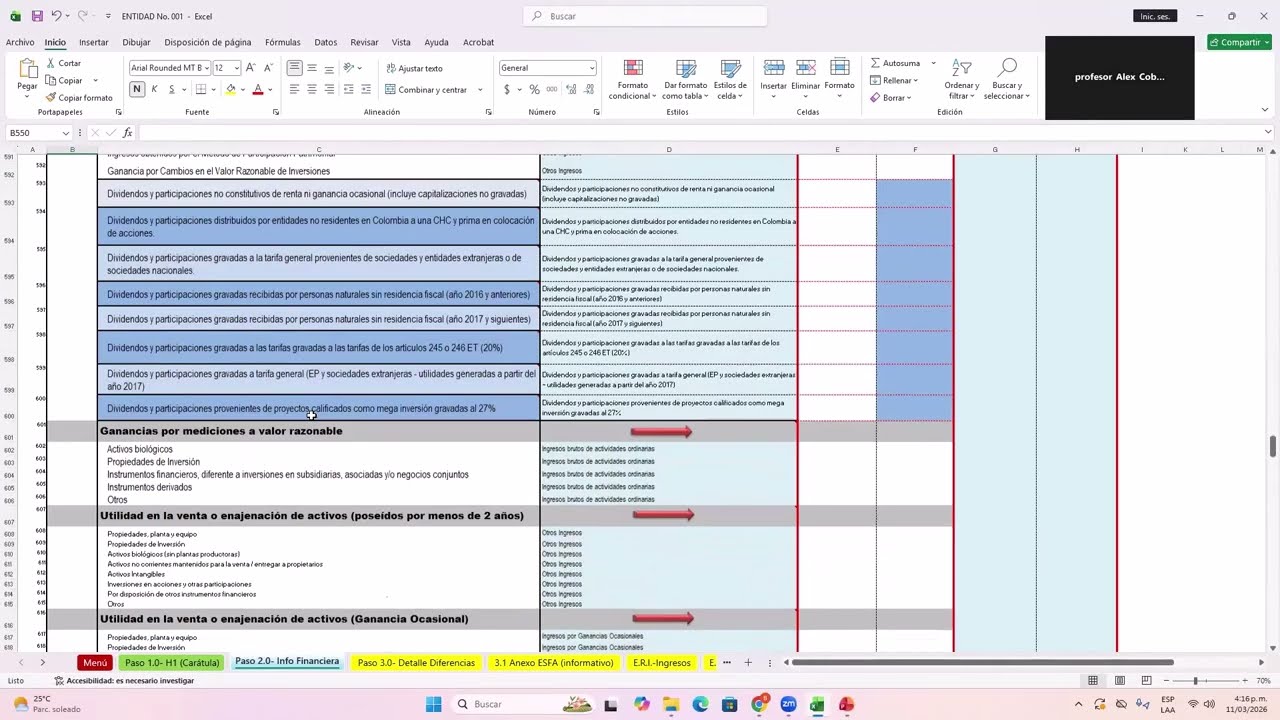Screen dimensions: 1280x720
Task: Switch to red Menú sheet tab
Action: click(x=95, y=662)
